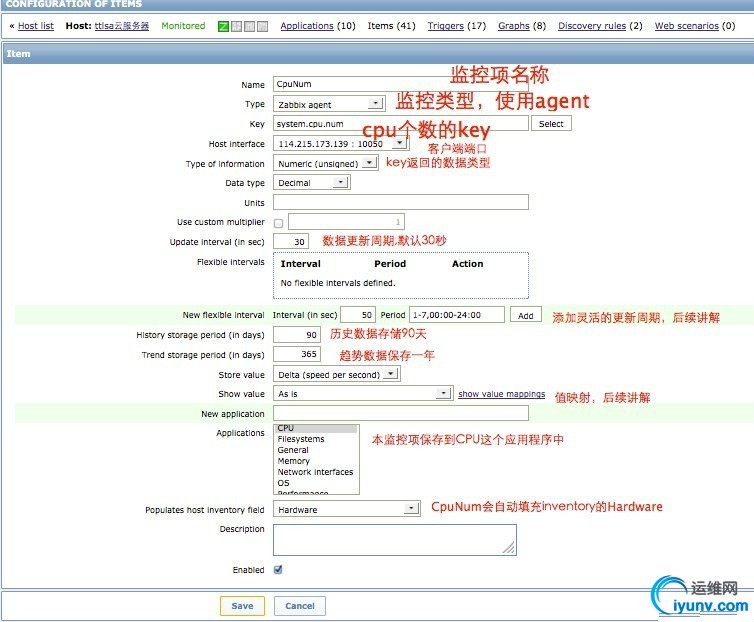This screenshot has height=622, width=754.
Task: Click the New application field
Action: [x=401, y=413]
